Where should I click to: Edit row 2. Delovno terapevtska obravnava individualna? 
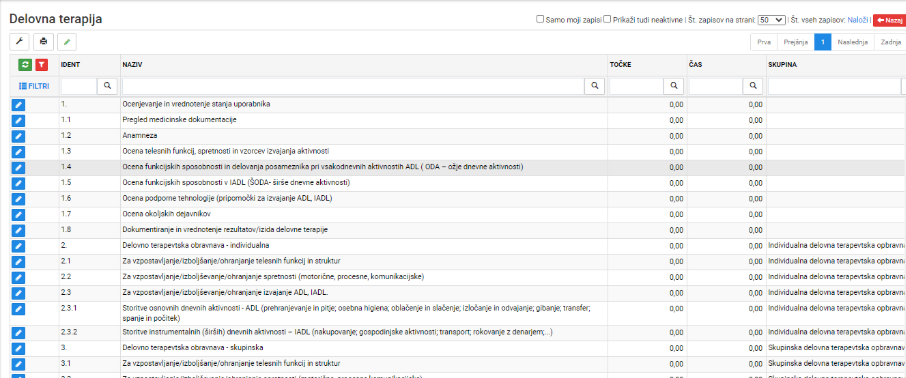tap(18, 246)
